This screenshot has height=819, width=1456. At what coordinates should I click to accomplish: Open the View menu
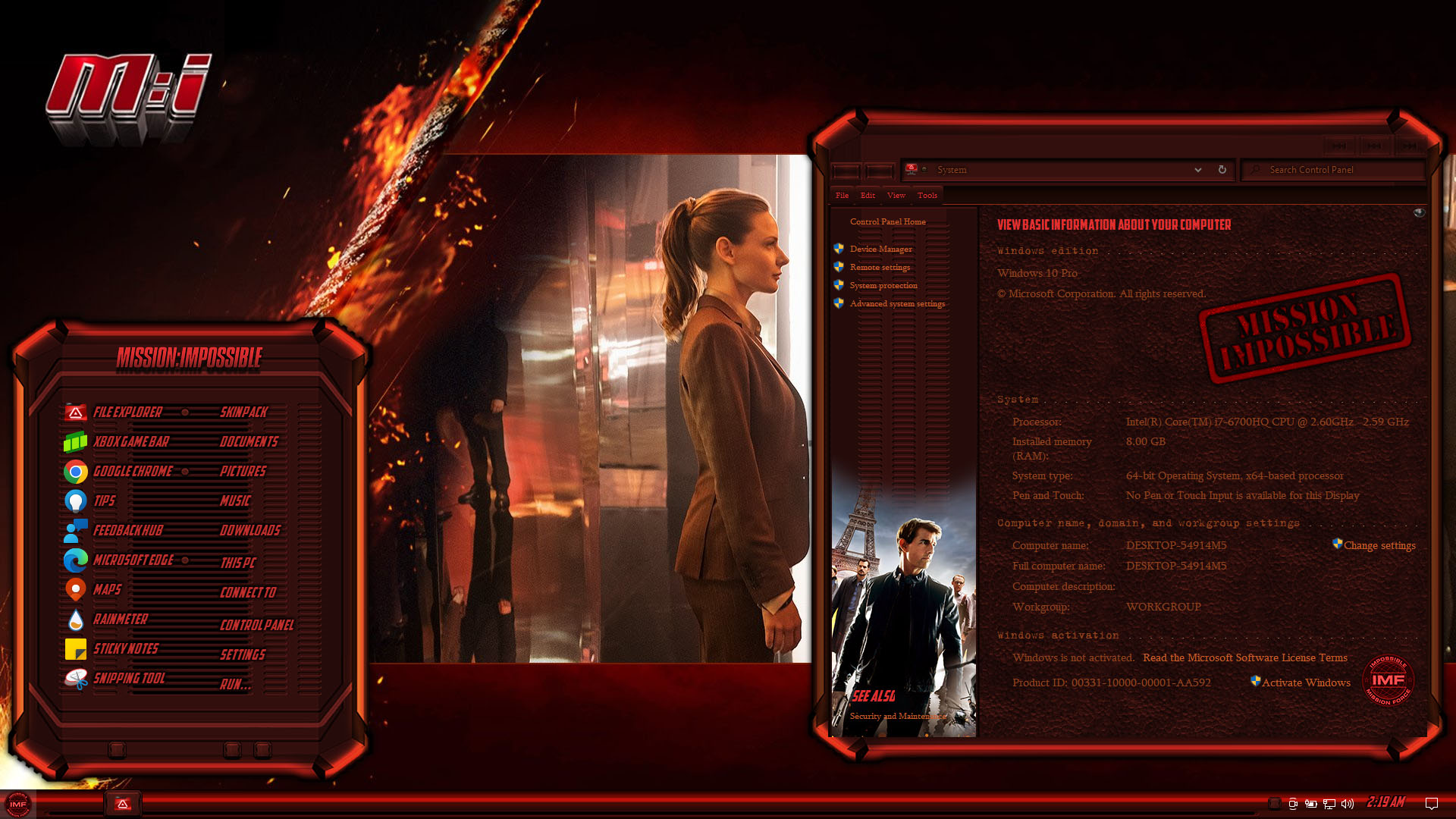(896, 196)
